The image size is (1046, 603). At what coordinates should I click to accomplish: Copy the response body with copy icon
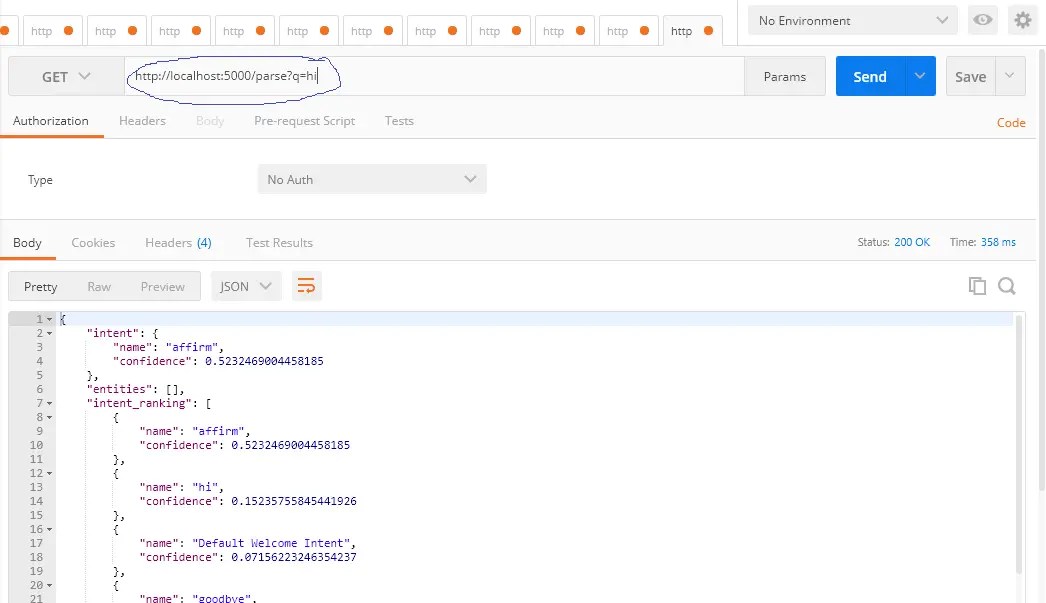977,285
